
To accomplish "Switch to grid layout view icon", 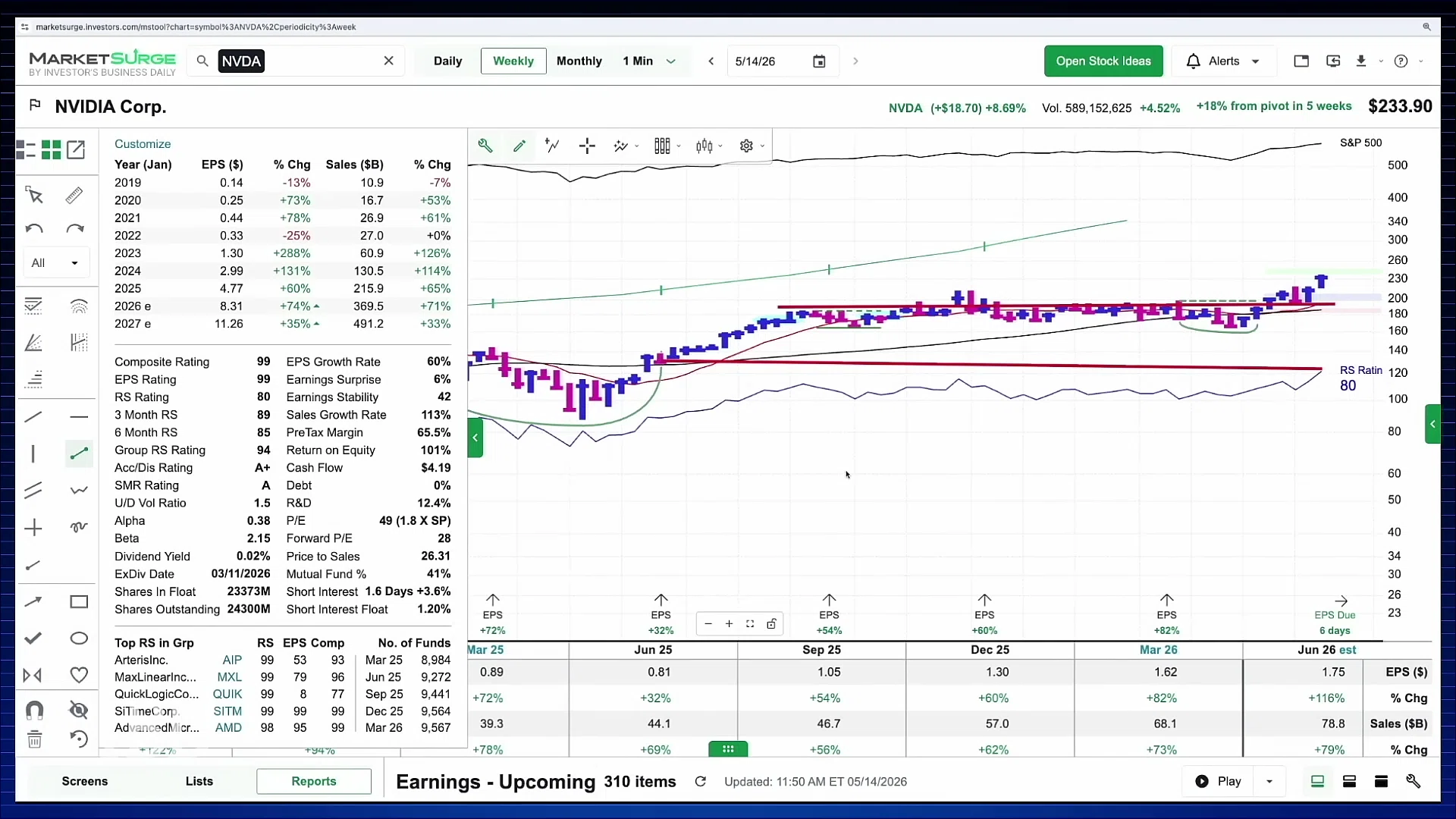I will click(x=51, y=149).
